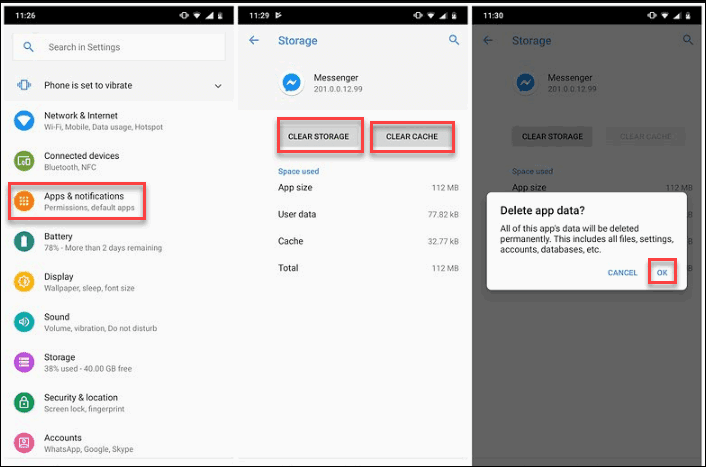Tap the 'Total' row in middle screen
The image size is (706, 467).
click(x=368, y=268)
